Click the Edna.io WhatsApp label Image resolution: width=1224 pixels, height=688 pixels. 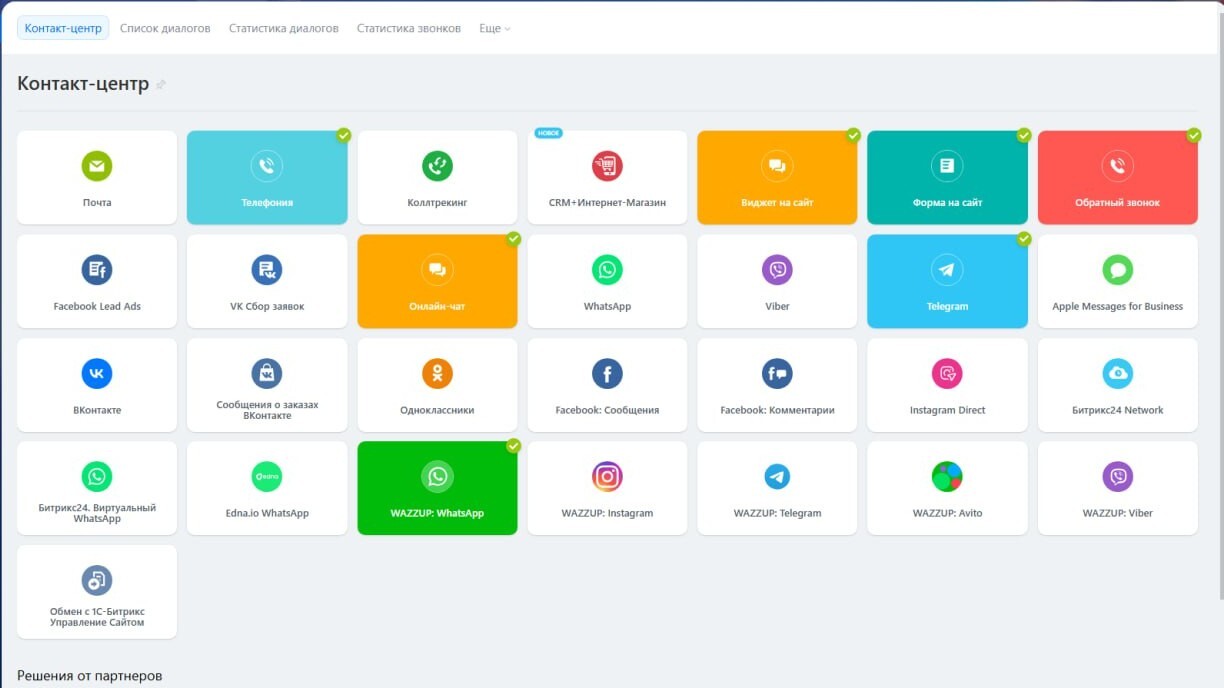click(x=267, y=513)
